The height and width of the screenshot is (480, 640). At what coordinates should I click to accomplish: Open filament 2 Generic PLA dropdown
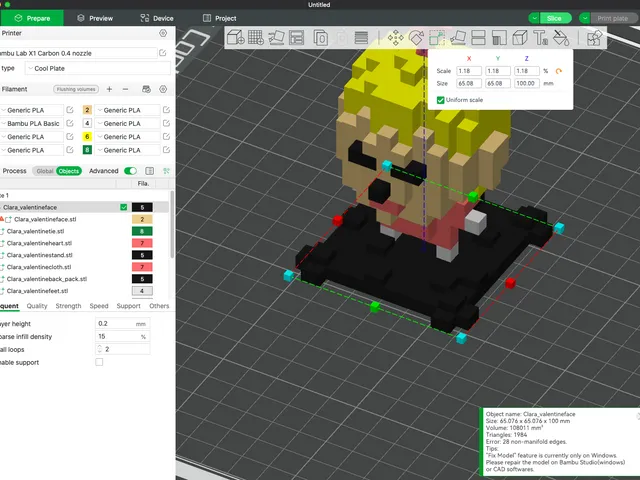(x=127, y=110)
